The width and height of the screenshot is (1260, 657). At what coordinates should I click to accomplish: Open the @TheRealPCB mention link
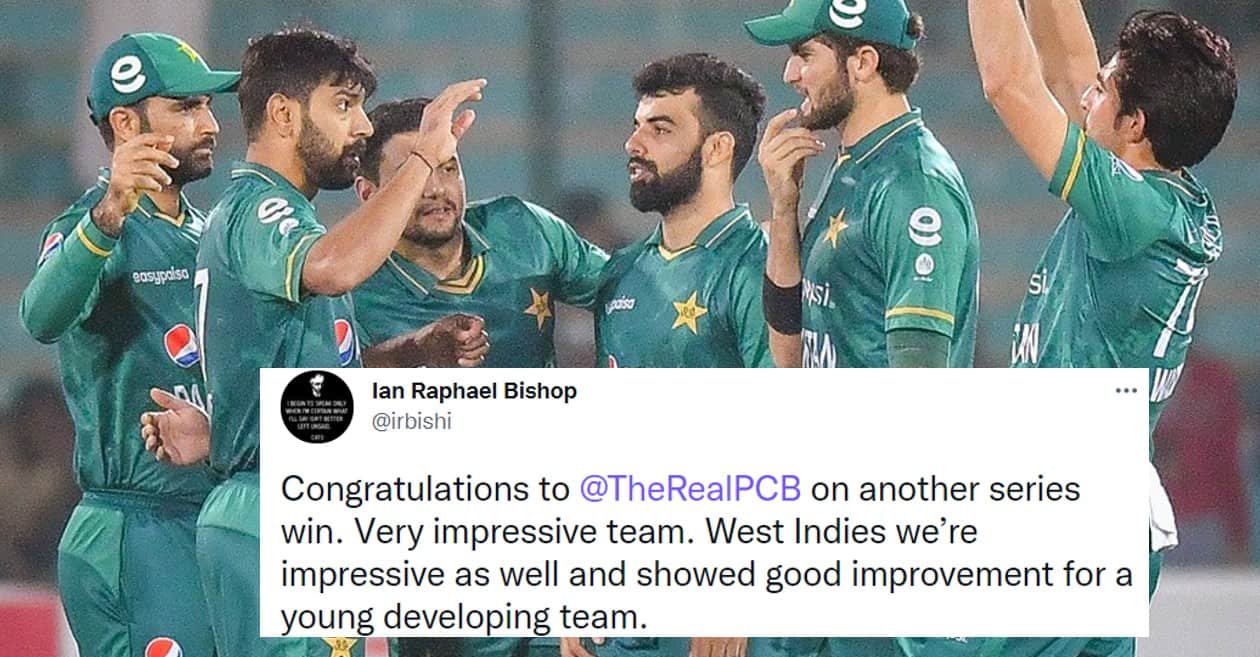(x=690, y=490)
